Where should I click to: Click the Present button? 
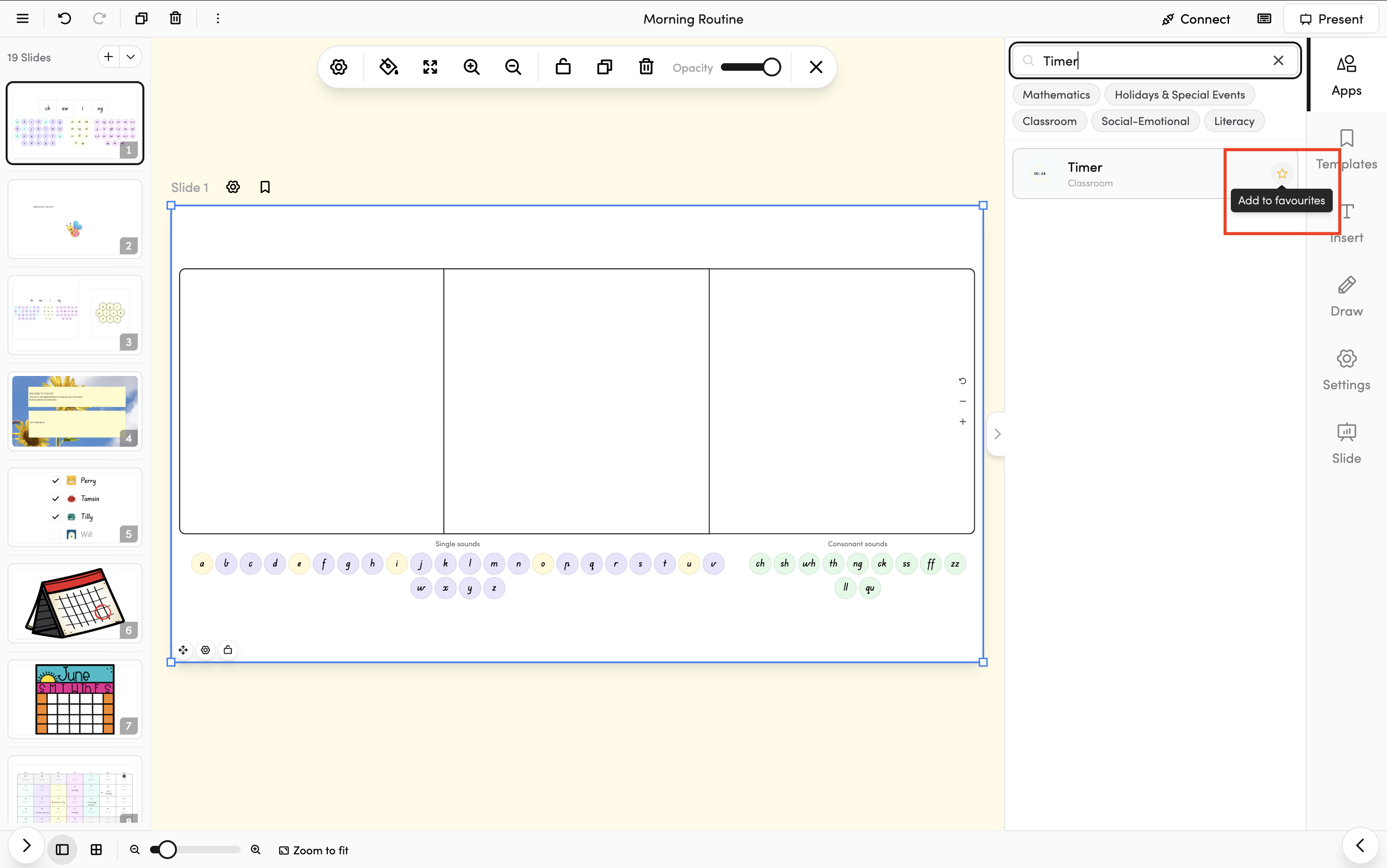click(1331, 19)
